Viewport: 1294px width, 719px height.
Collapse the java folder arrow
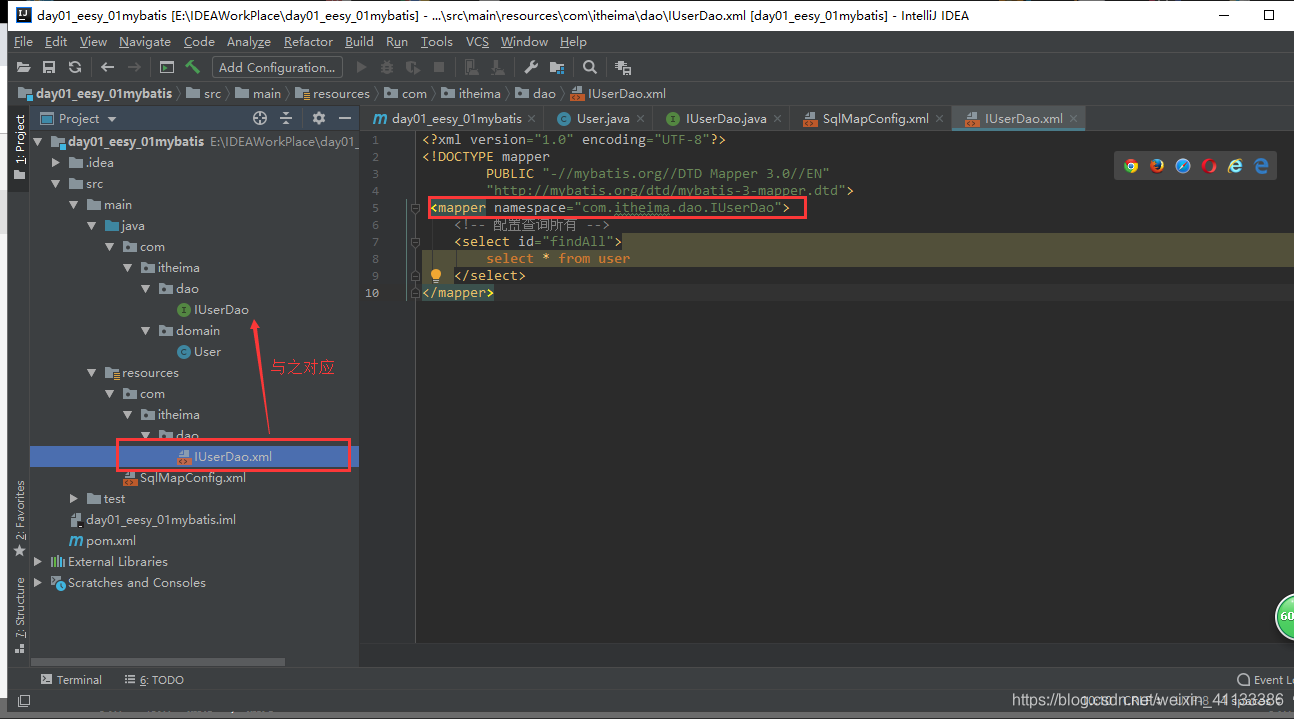(91, 226)
